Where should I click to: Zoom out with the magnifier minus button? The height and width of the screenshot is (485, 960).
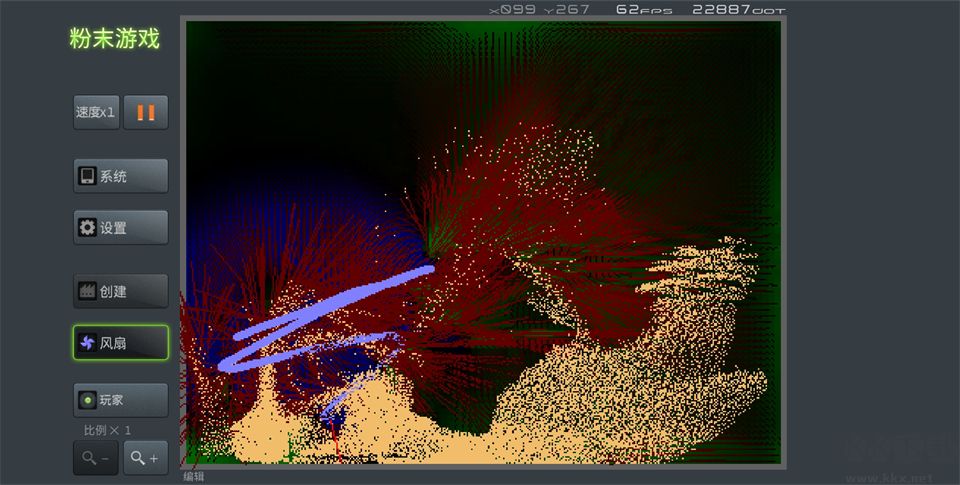[x=96, y=458]
